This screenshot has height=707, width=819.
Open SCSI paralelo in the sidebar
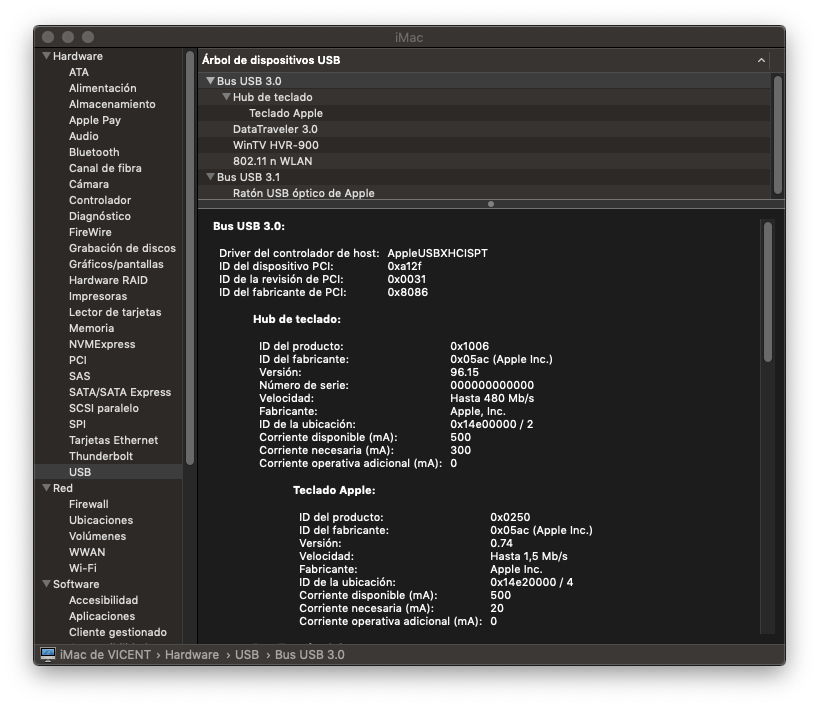point(103,408)
